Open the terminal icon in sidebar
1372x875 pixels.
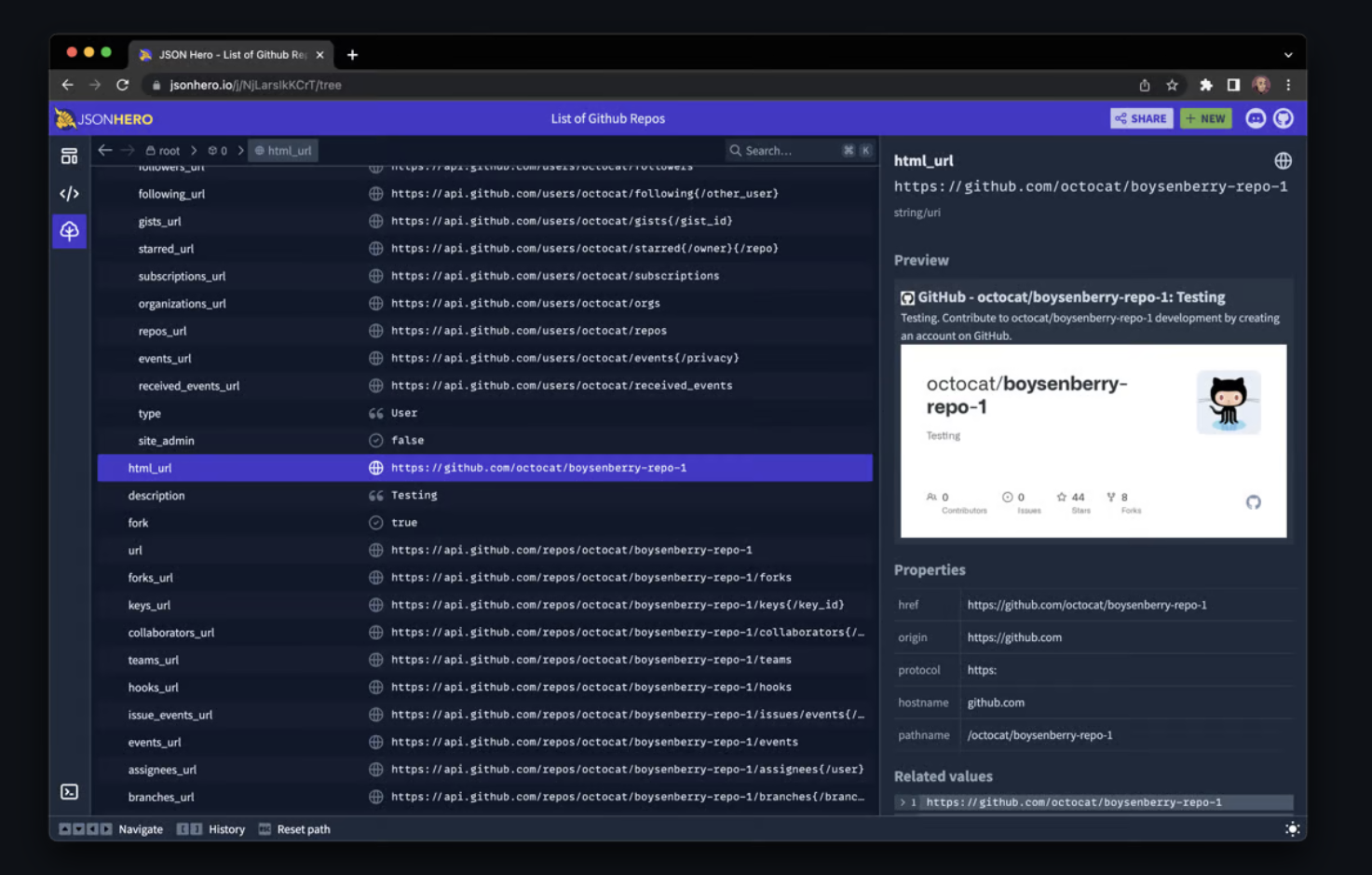pos(69,792)
